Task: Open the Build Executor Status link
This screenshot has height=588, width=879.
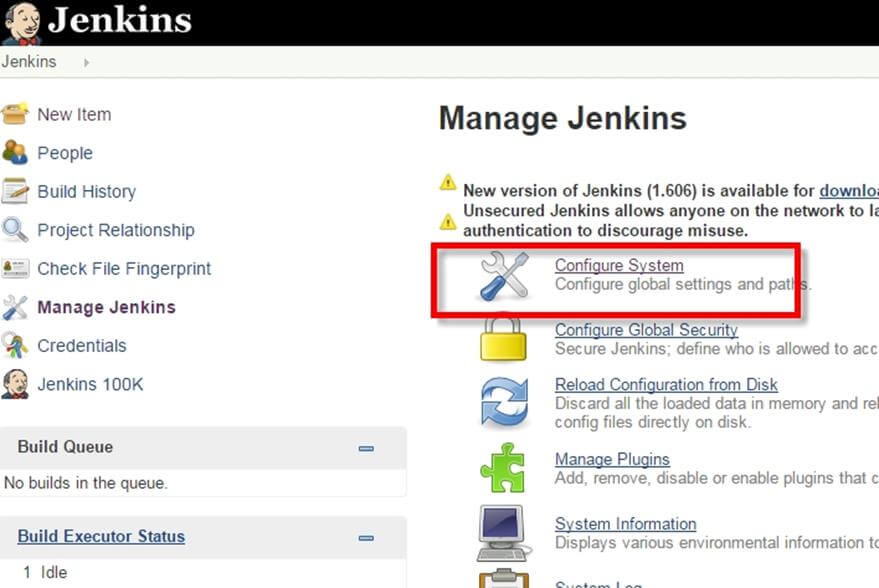Action: (x=101, y=536)
